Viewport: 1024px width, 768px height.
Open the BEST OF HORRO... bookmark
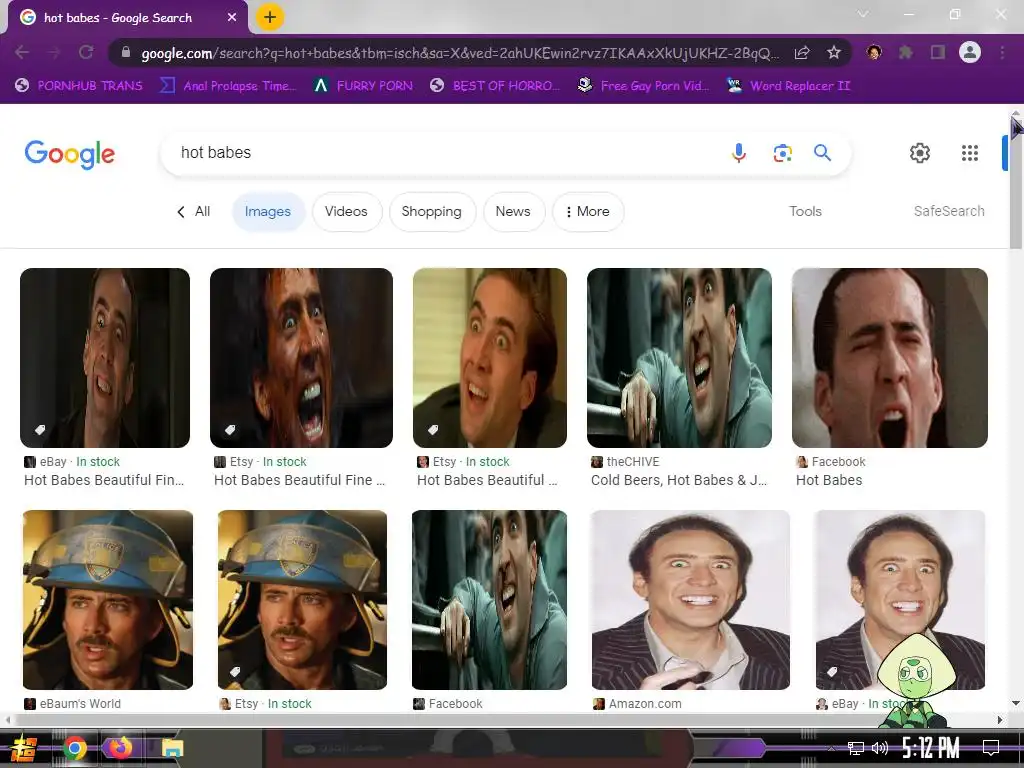coord(495,86)
